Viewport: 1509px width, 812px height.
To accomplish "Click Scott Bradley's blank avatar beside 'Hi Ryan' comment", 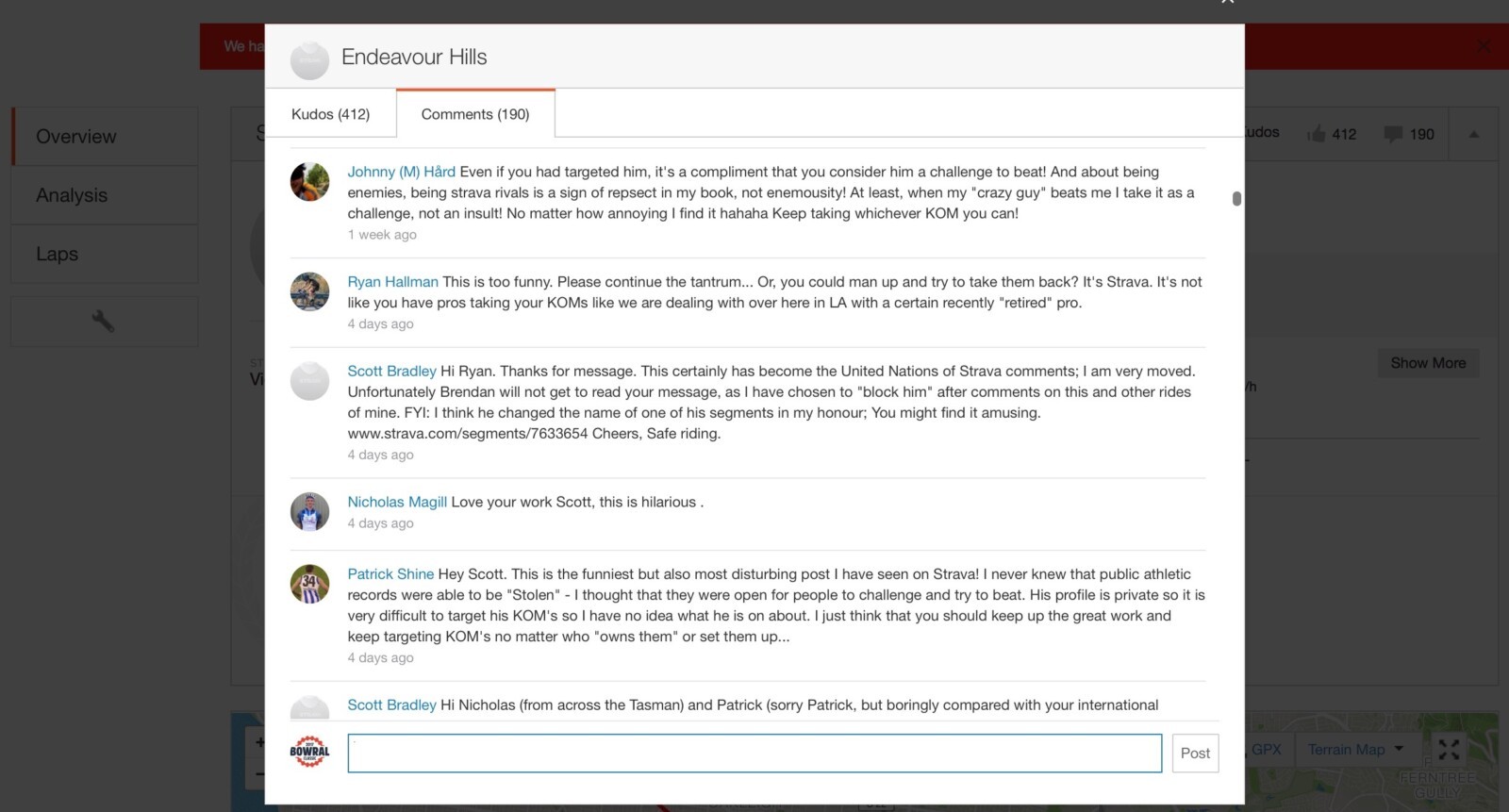I will click(x=309, y=381).
